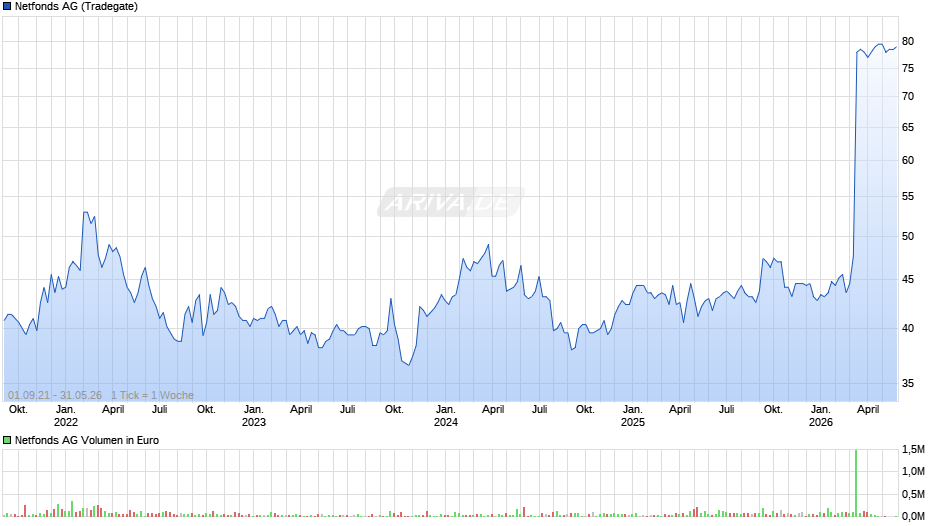Click the 'Netfonds AG (Tradegate)' chart title
This screenshot has width=940, height=526.
76,7
